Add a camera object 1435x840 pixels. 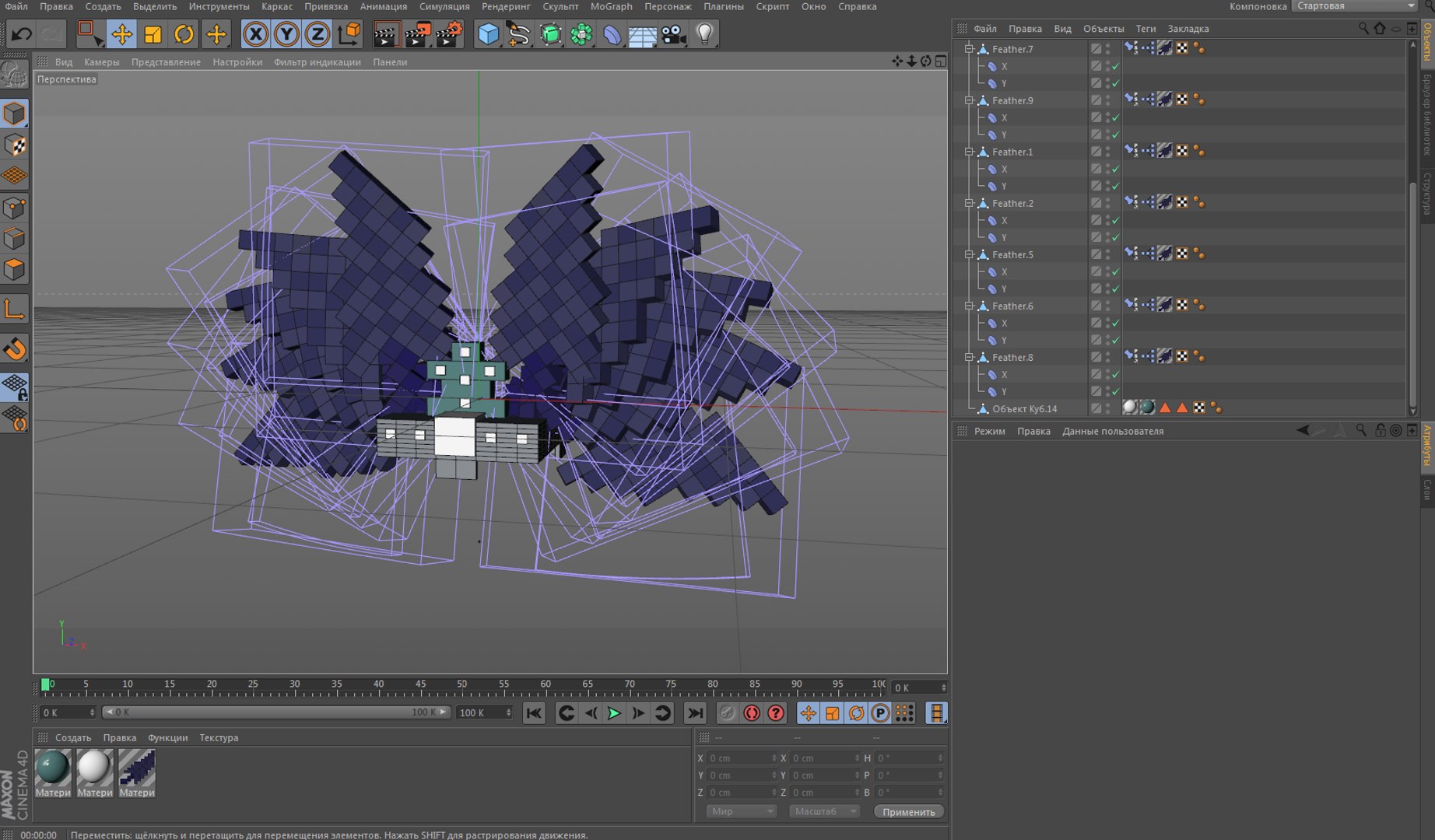point(673,34)
